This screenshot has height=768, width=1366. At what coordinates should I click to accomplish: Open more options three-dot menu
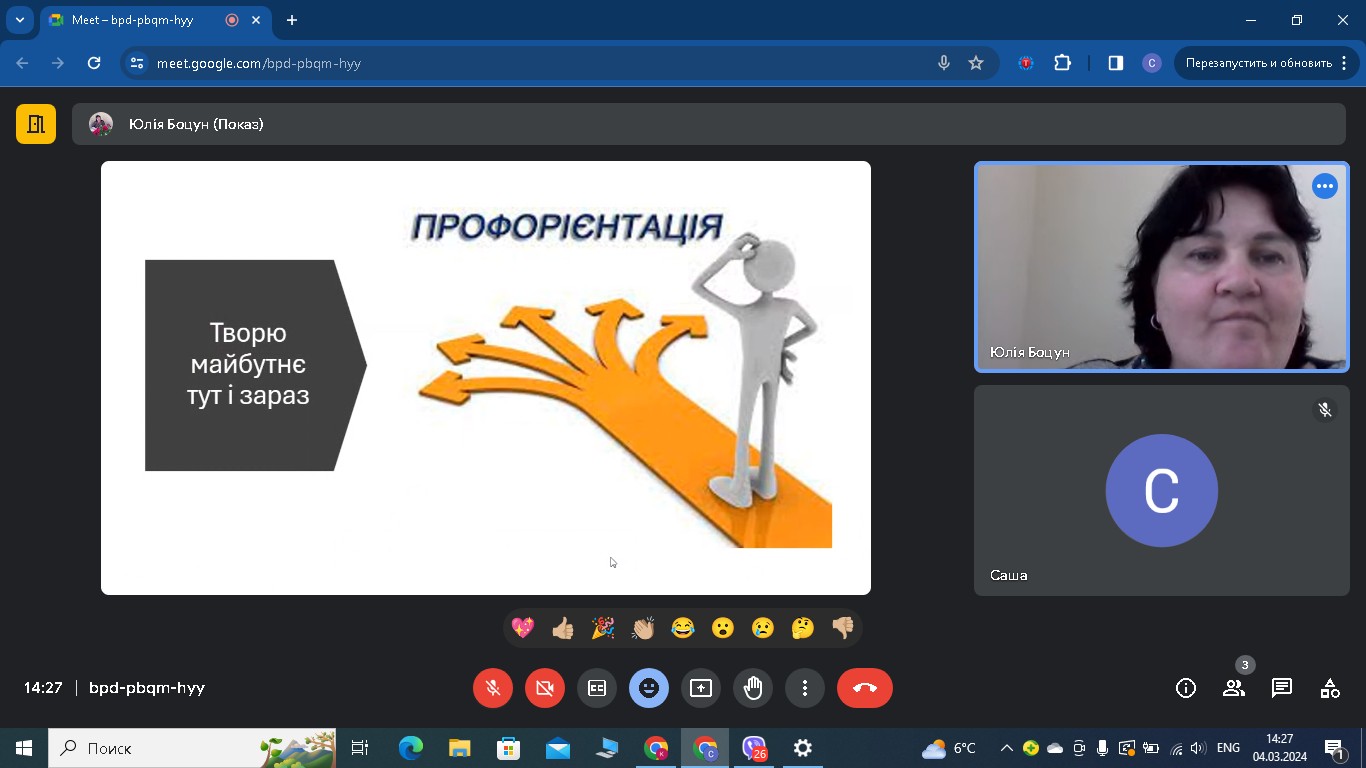pos(805,688)
